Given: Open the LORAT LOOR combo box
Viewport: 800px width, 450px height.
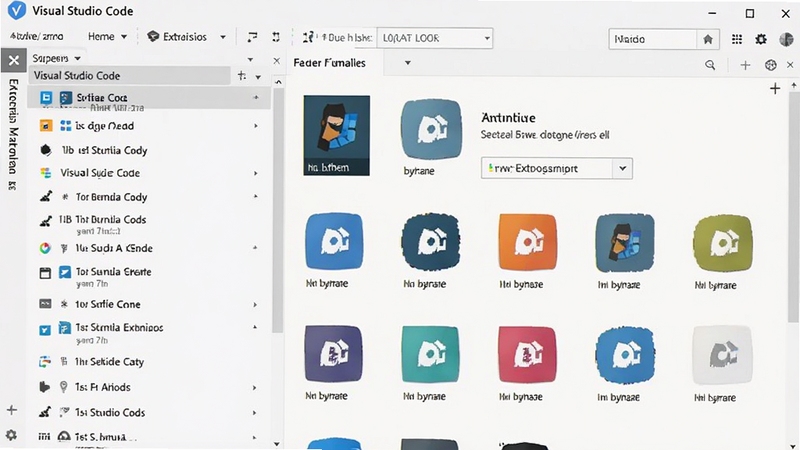Looking at the screenshot, I should coord(435,38).
